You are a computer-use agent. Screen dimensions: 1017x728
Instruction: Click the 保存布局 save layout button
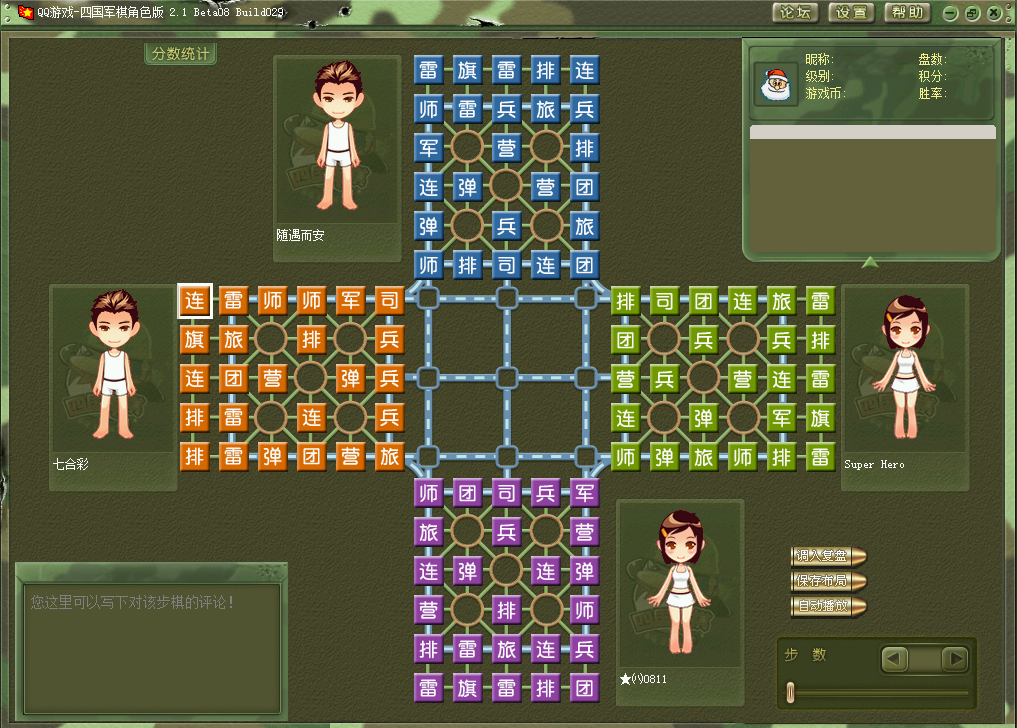pyautogui.click(x=828, y=581)
